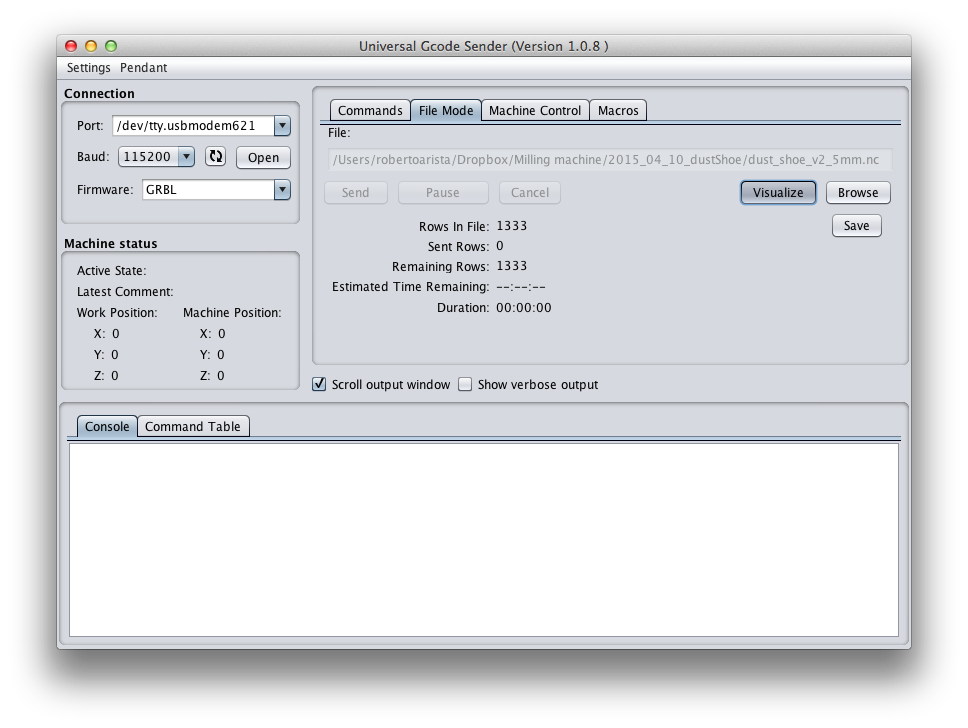968x728 pixels.
Task: Expand the Port dropdown arrow
Action: (x=282, y=125)
